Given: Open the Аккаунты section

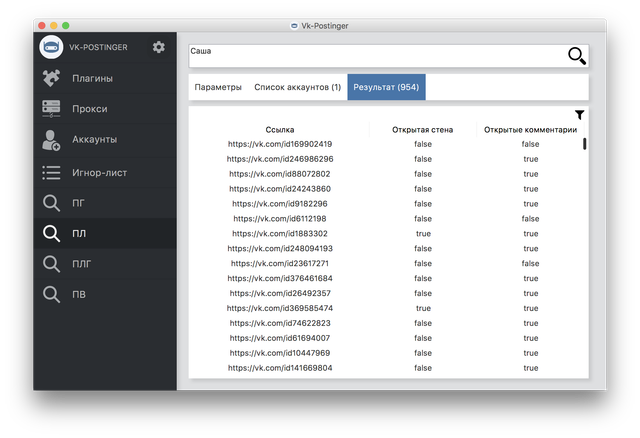Looking at the screenshot, I should point(105,140).
